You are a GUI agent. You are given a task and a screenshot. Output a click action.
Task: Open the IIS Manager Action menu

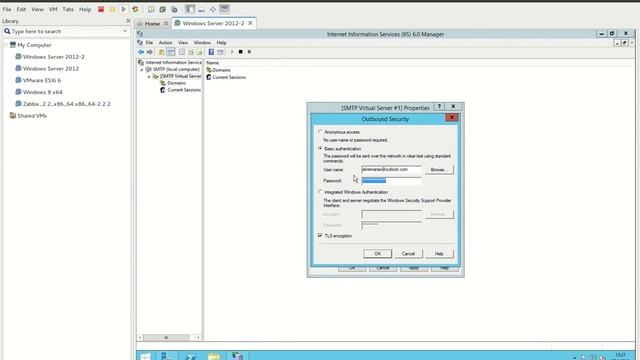coord(165,42)
